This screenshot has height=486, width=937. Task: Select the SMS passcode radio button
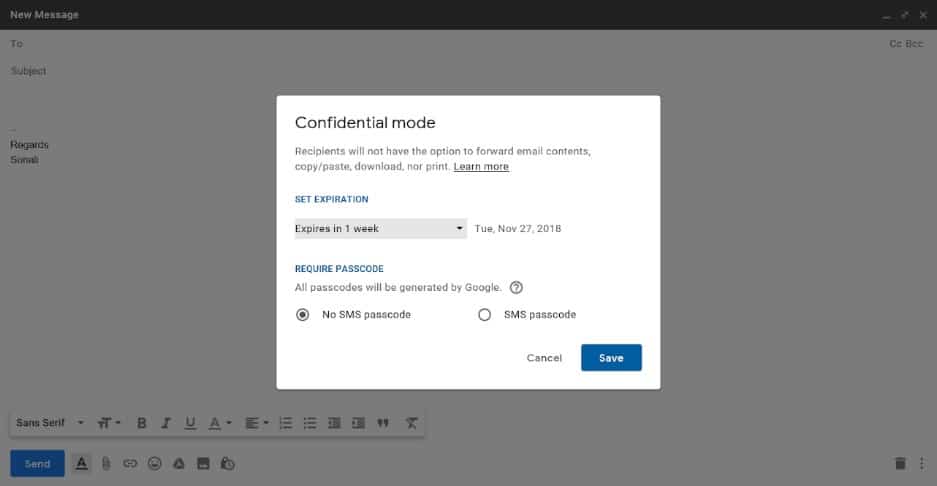(485, 314)
